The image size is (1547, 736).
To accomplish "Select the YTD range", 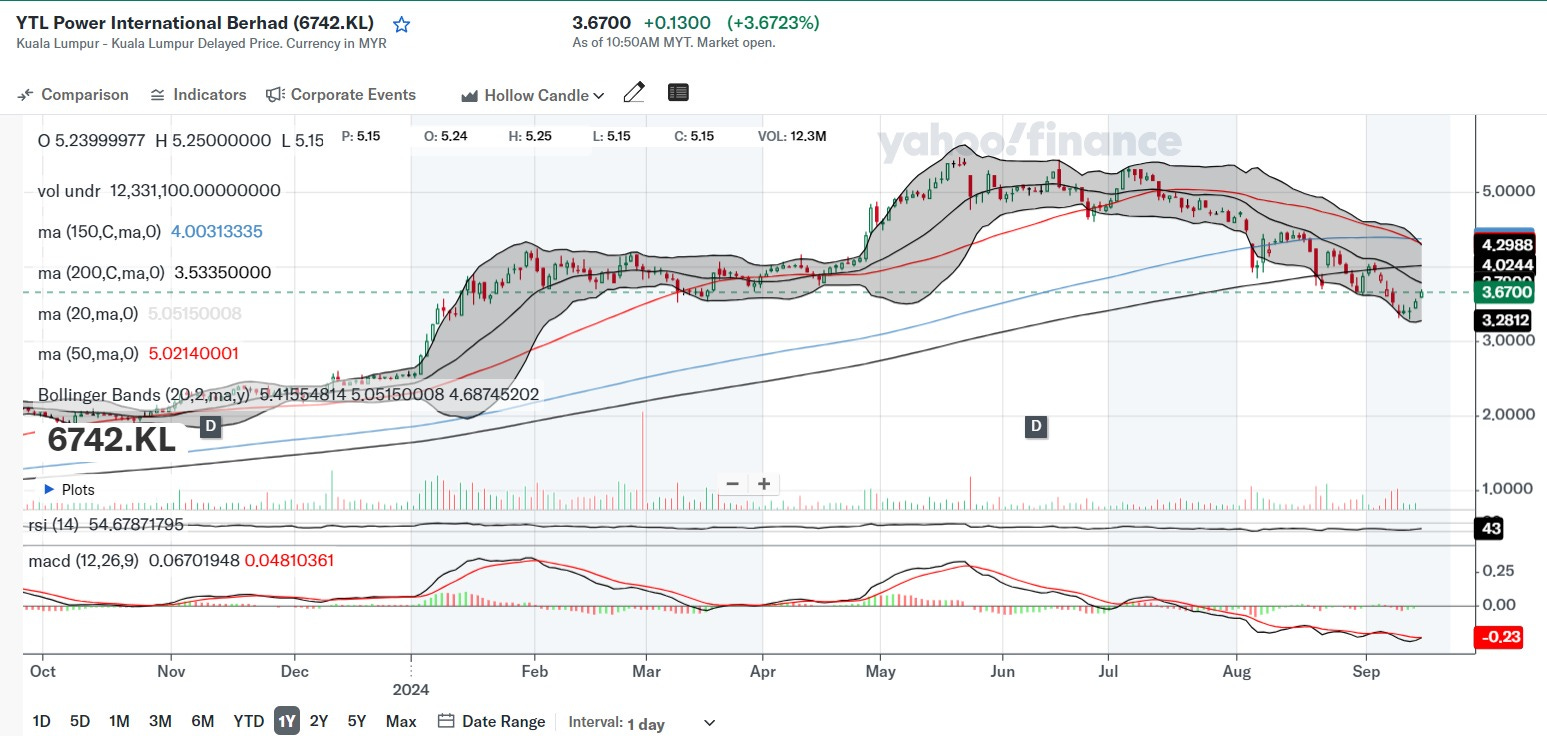I will point(248,721).
